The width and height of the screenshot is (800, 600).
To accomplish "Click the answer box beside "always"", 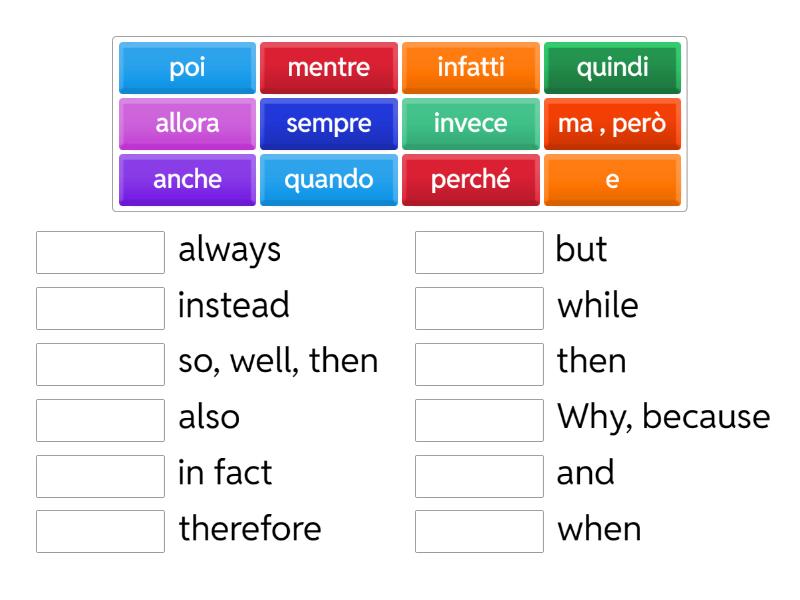I will (x=98, y=250).
